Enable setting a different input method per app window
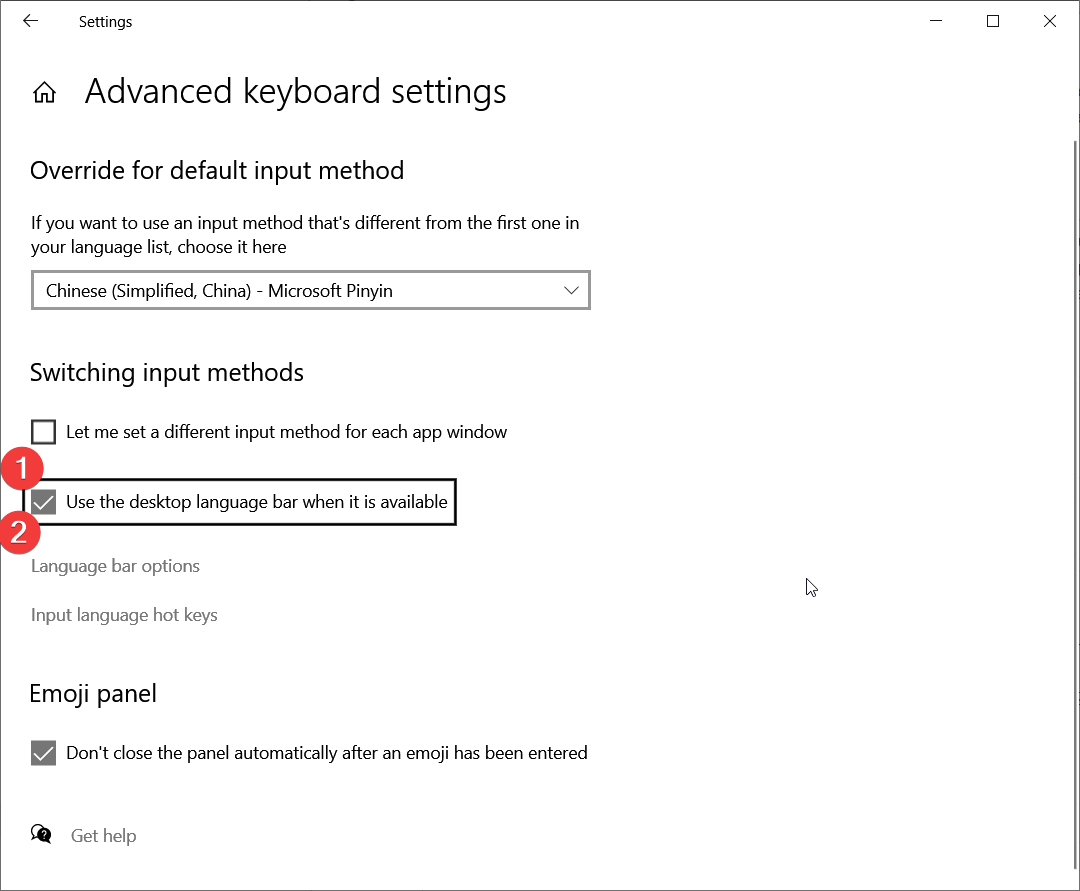Image resolution: width=1080 pixels, height=891 pixels. click(x=43, y=431)
